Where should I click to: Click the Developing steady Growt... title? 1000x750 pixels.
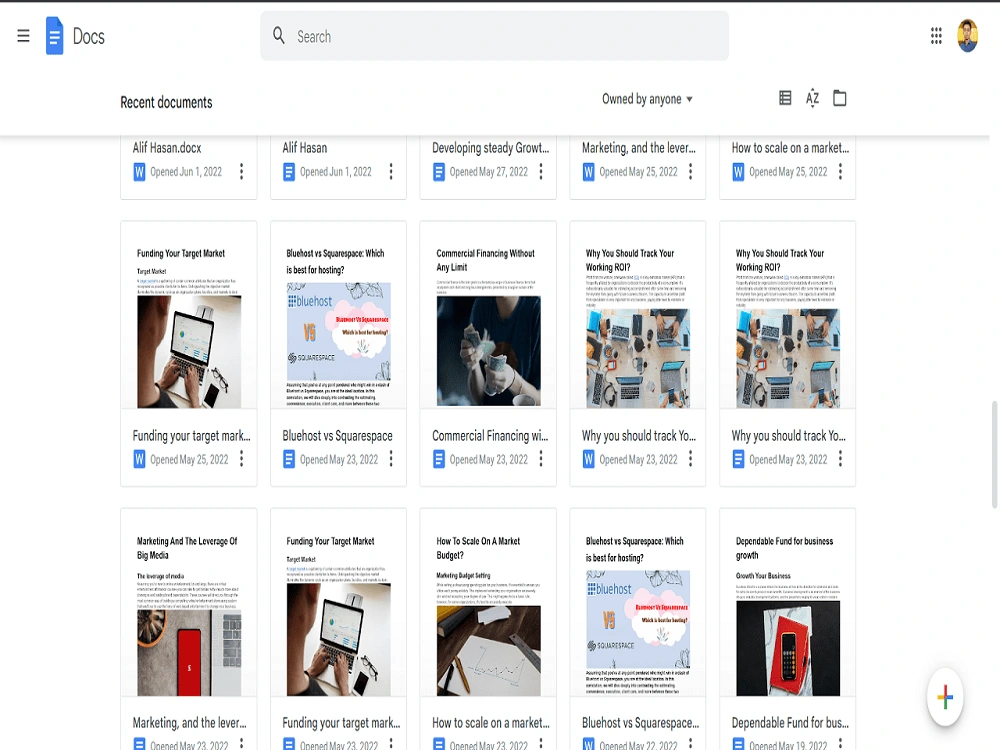pyautogui.click(x=490, y=148)
